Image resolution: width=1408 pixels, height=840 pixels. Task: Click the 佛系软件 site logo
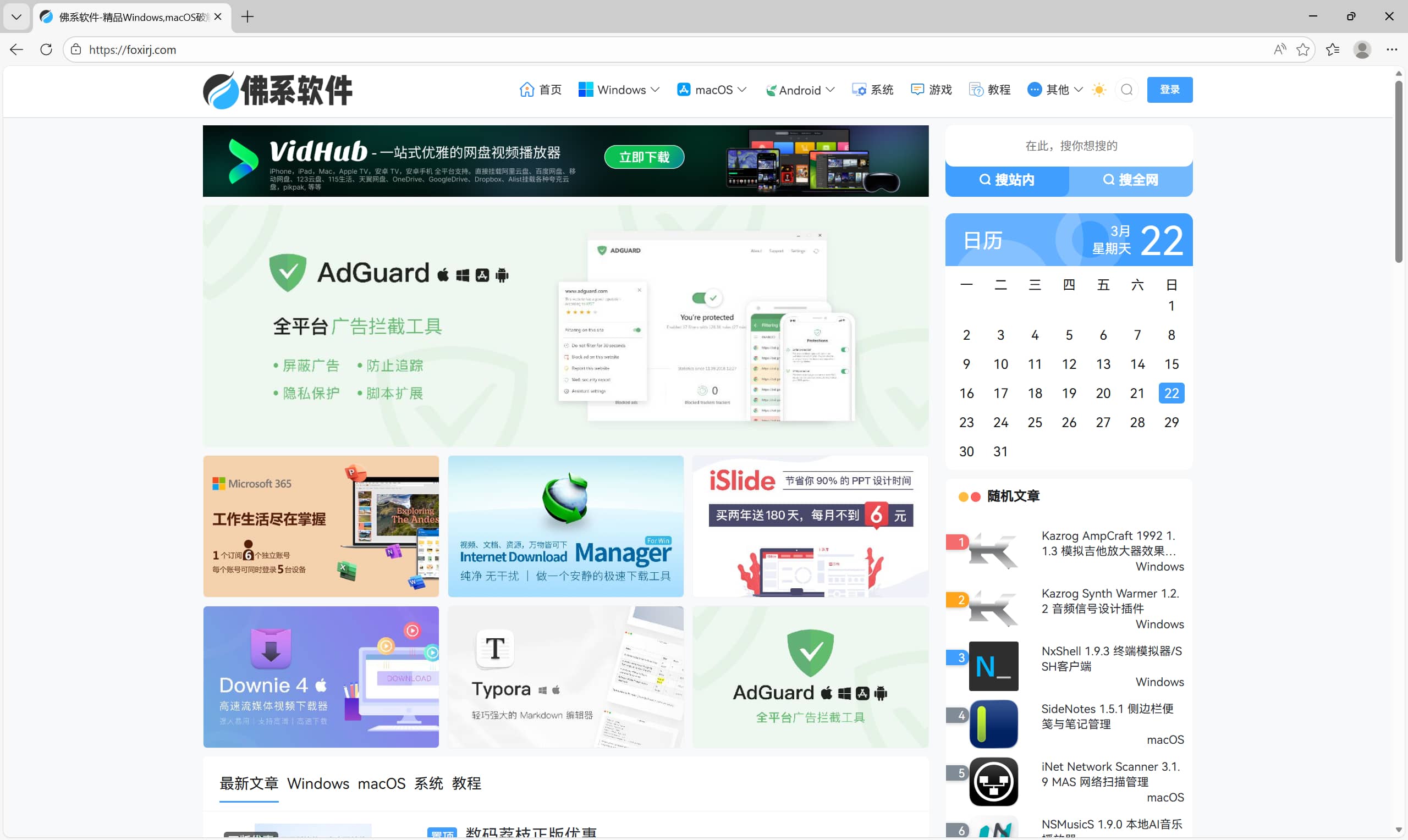[x=277, y=90]
